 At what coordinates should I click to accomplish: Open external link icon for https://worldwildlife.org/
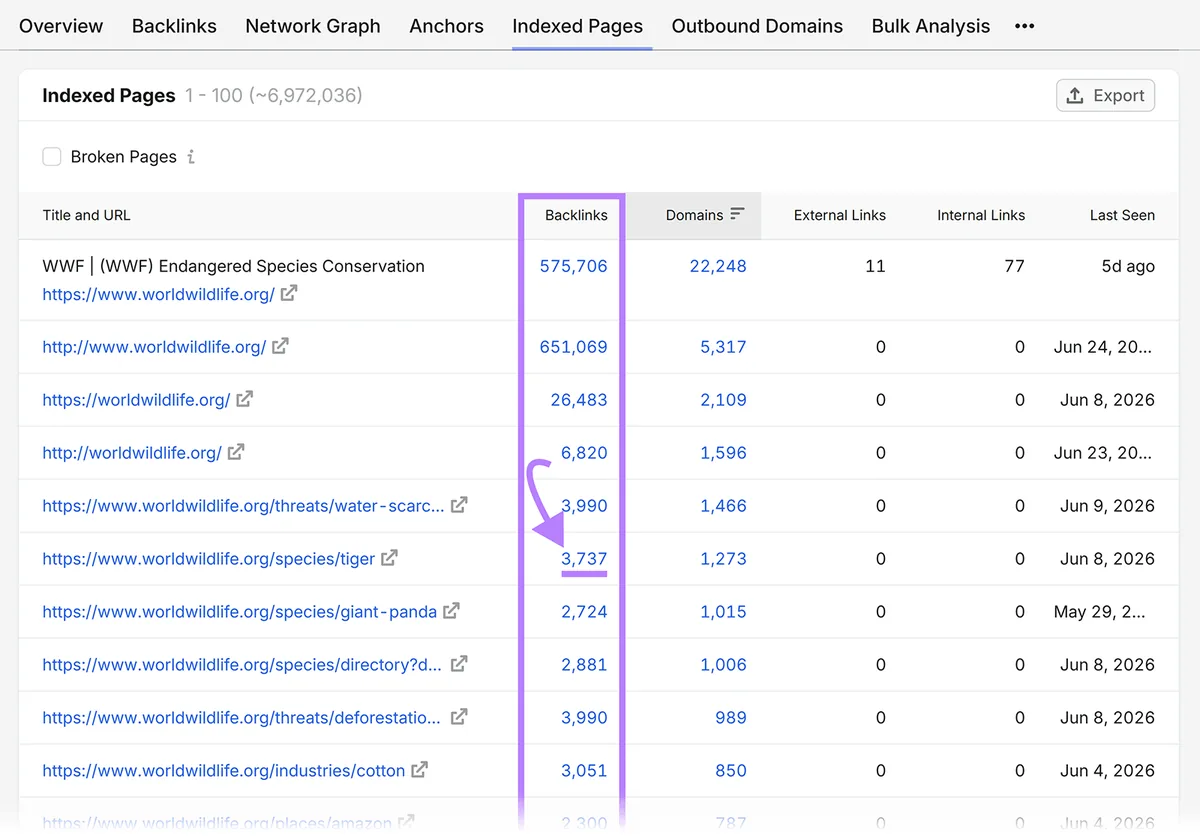(x=244, y=399)
